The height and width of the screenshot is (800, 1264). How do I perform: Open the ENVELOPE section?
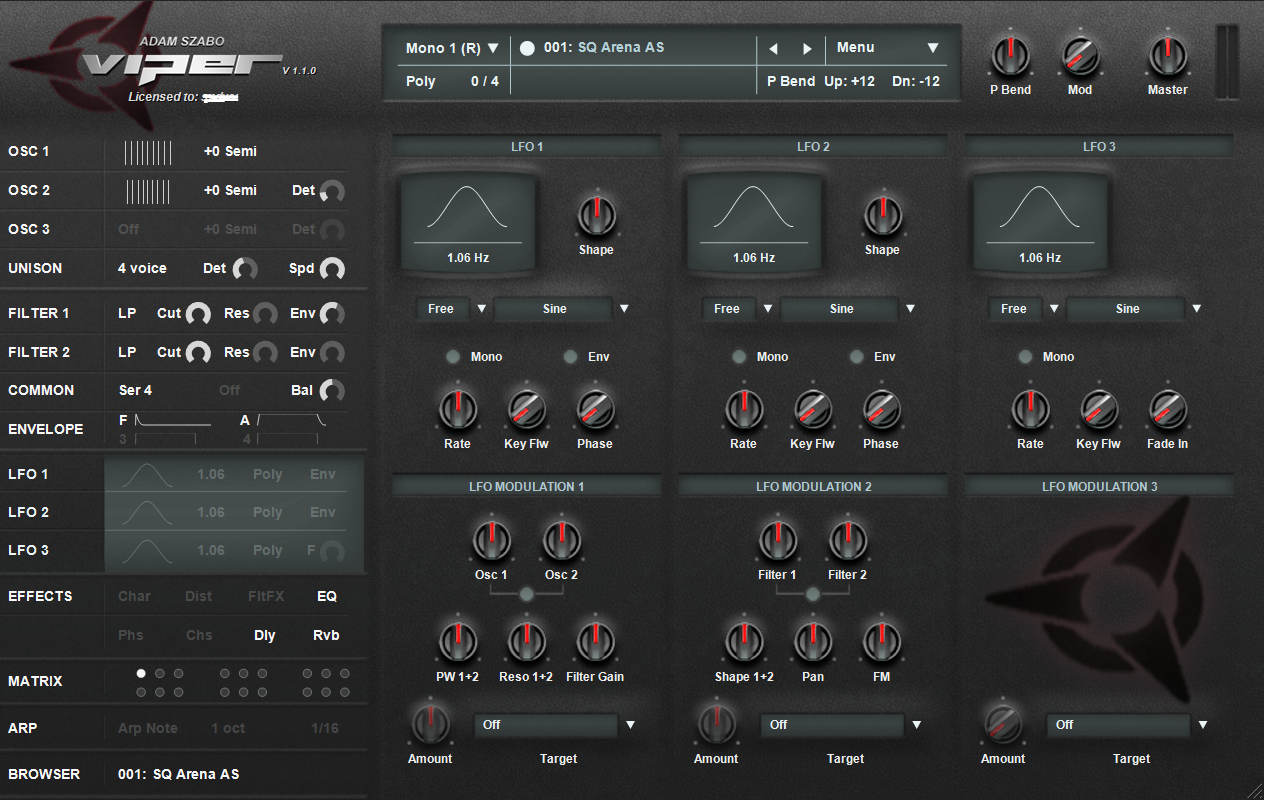(46, 429)
